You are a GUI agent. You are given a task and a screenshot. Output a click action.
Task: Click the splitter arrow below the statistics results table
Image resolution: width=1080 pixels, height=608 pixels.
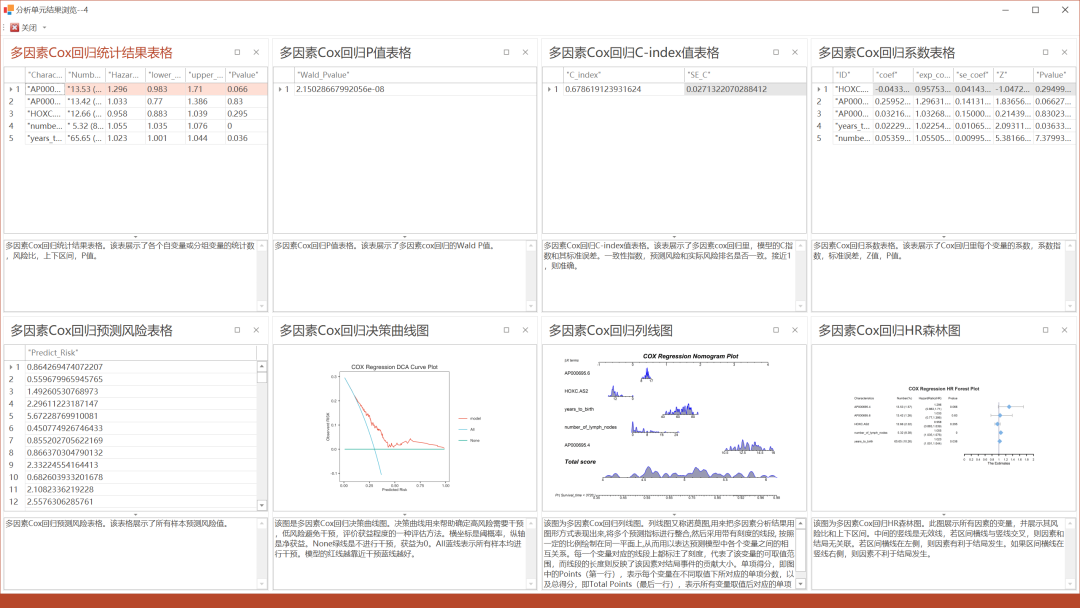pos(136,237)
